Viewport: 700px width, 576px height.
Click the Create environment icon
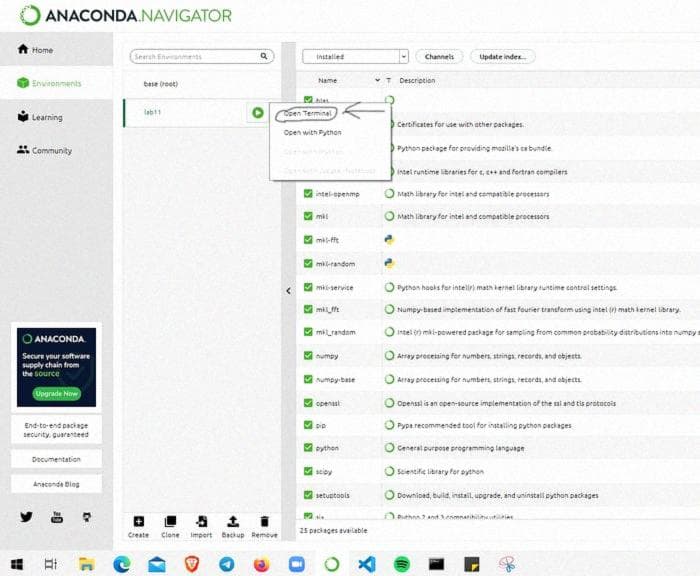click(139, 522)
